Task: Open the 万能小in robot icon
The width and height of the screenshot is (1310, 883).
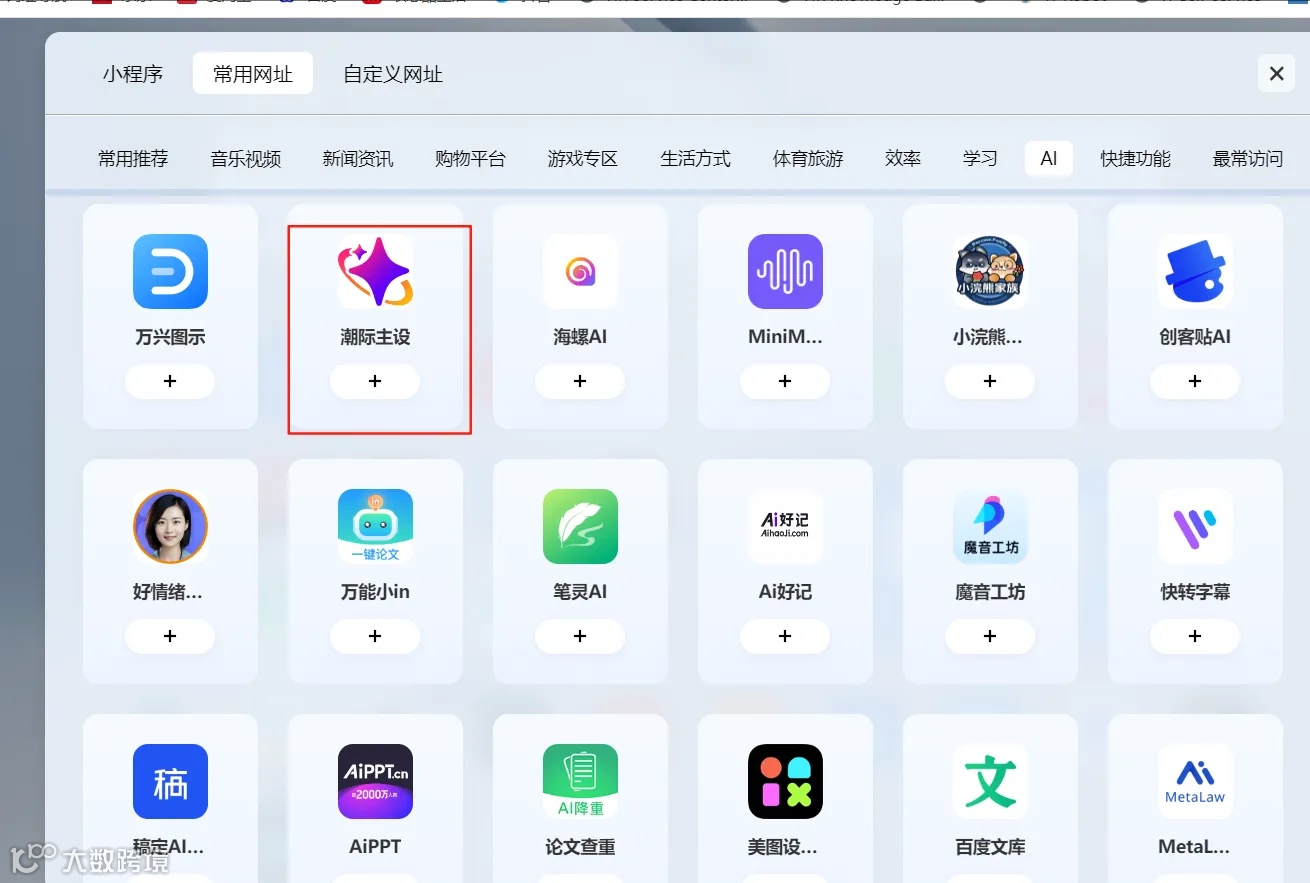Action: (375, 526)
